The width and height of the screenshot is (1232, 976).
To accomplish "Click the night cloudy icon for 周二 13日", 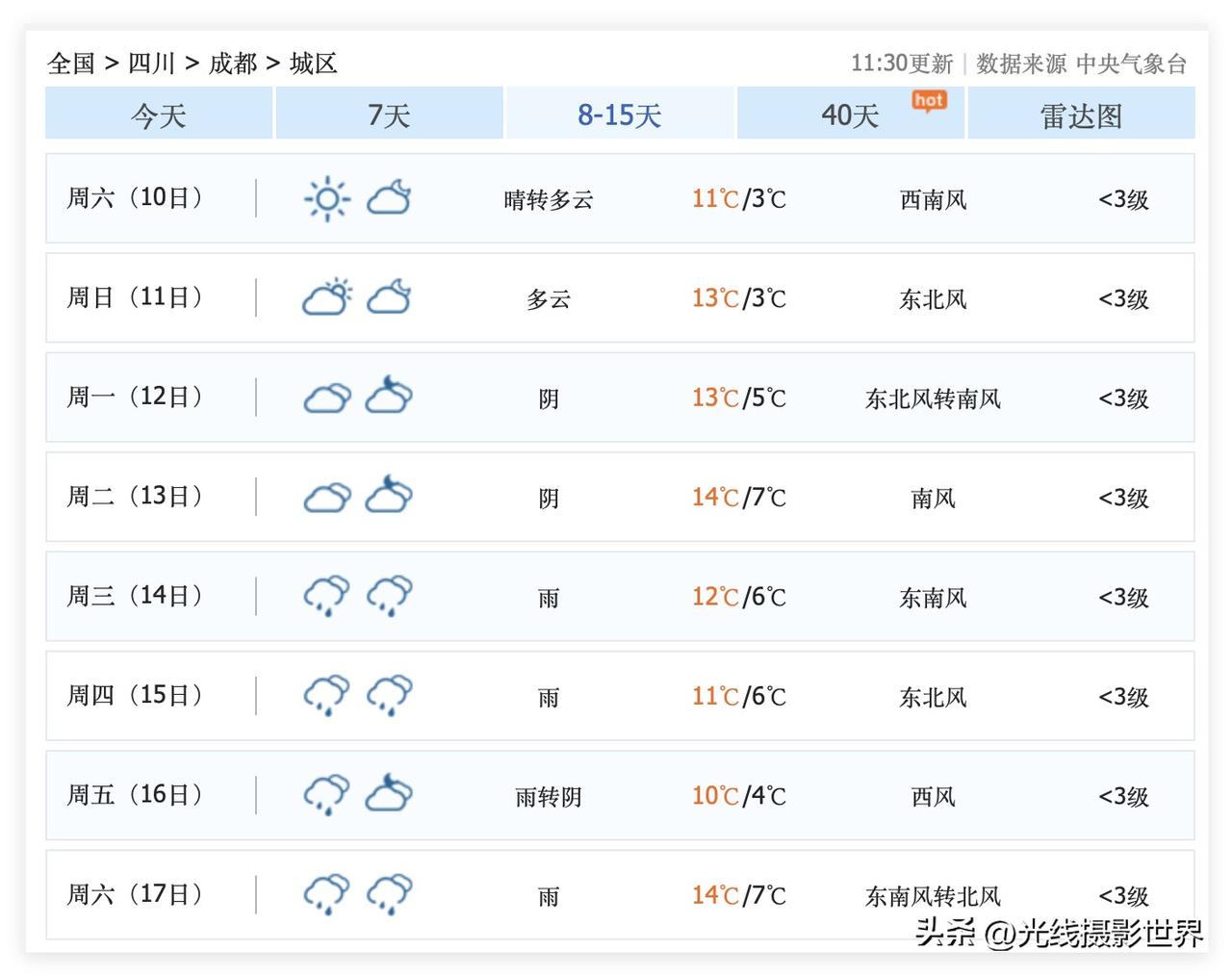I will tap(389, 495).
